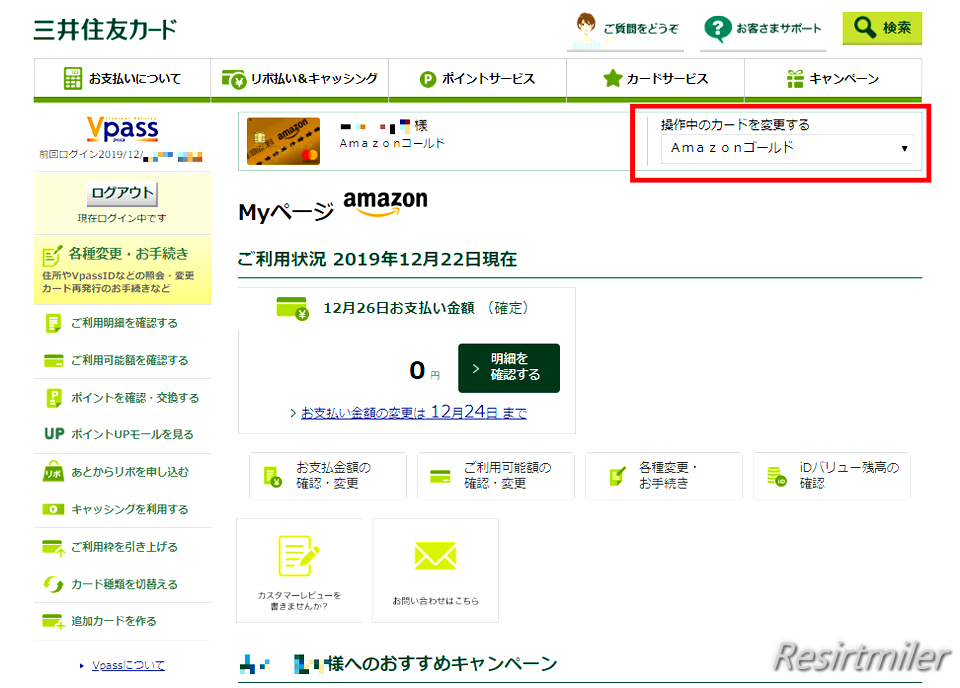Click the assistant avatar icon
Image resolution: width=960 pixels, height=688 pixels.
tap(585, 30)
